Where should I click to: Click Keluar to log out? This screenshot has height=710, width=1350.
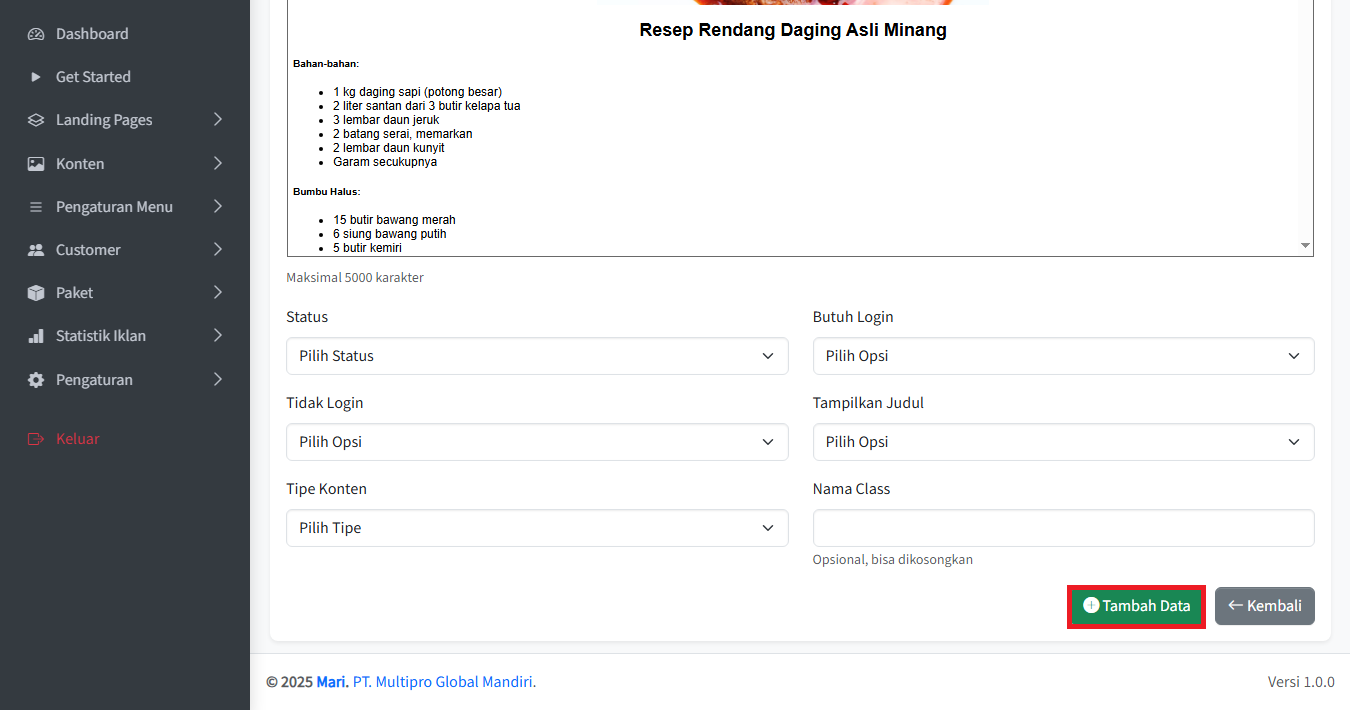[x=77, y=439]
